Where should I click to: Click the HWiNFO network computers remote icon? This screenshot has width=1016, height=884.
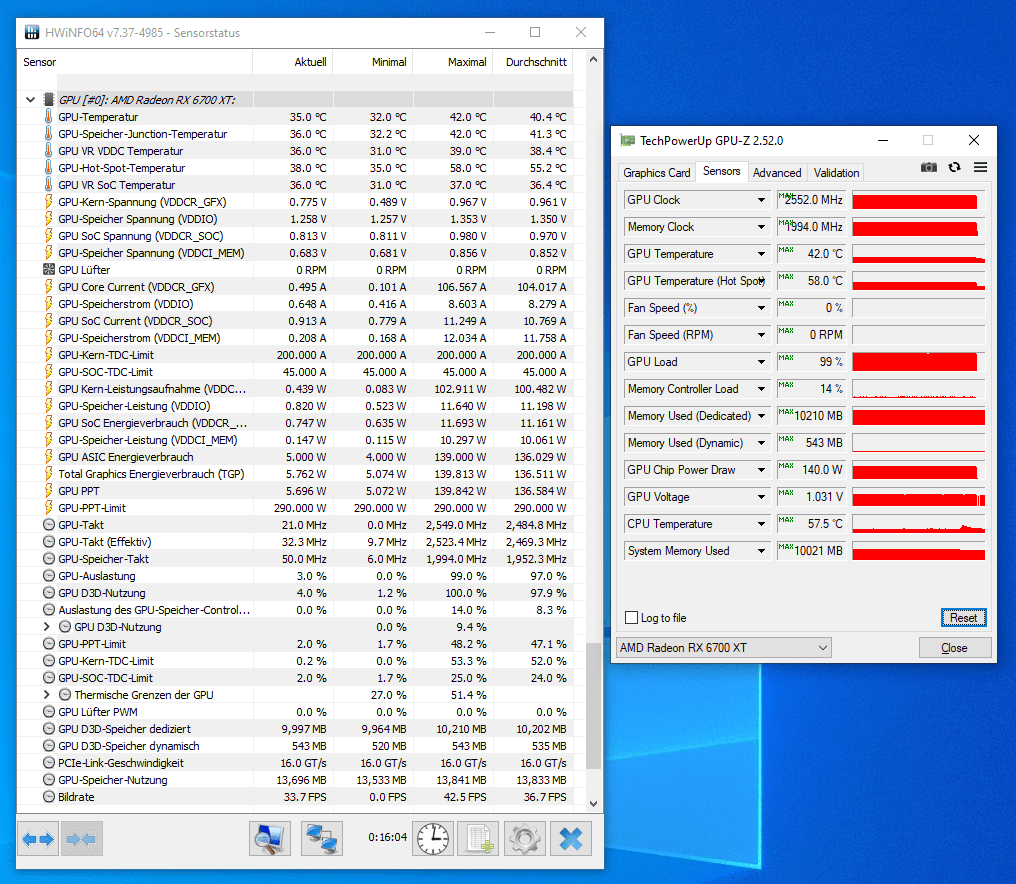click(x=321, y=839)
